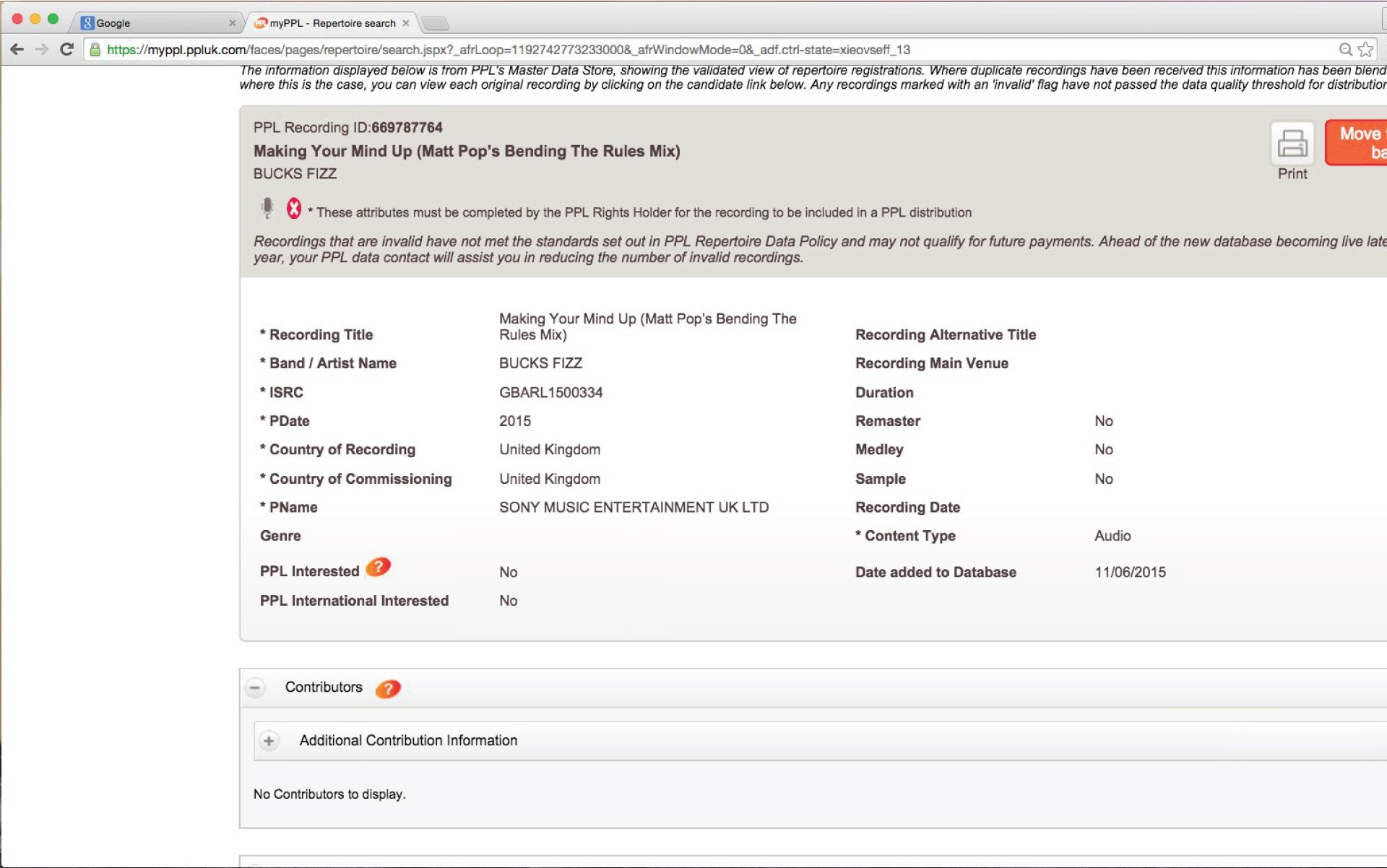Close the myPPL Repertoire search tab
1387x868 pixels.
pos(406,23)
